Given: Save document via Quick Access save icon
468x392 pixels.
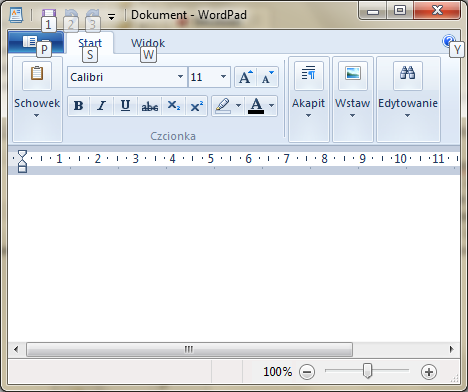Looking at the screenshot, I should coord(49,14).
